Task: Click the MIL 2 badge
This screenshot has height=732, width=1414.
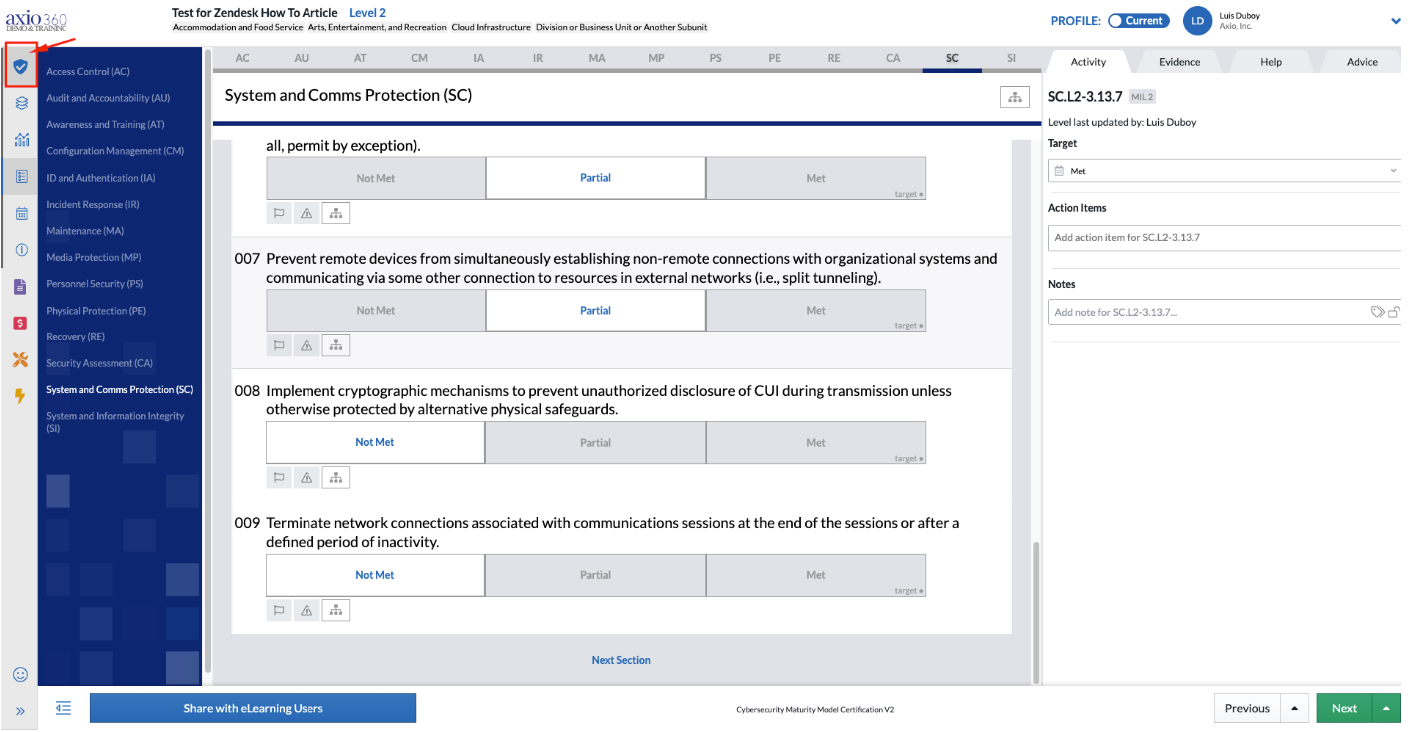Action: coord(1142,97)
